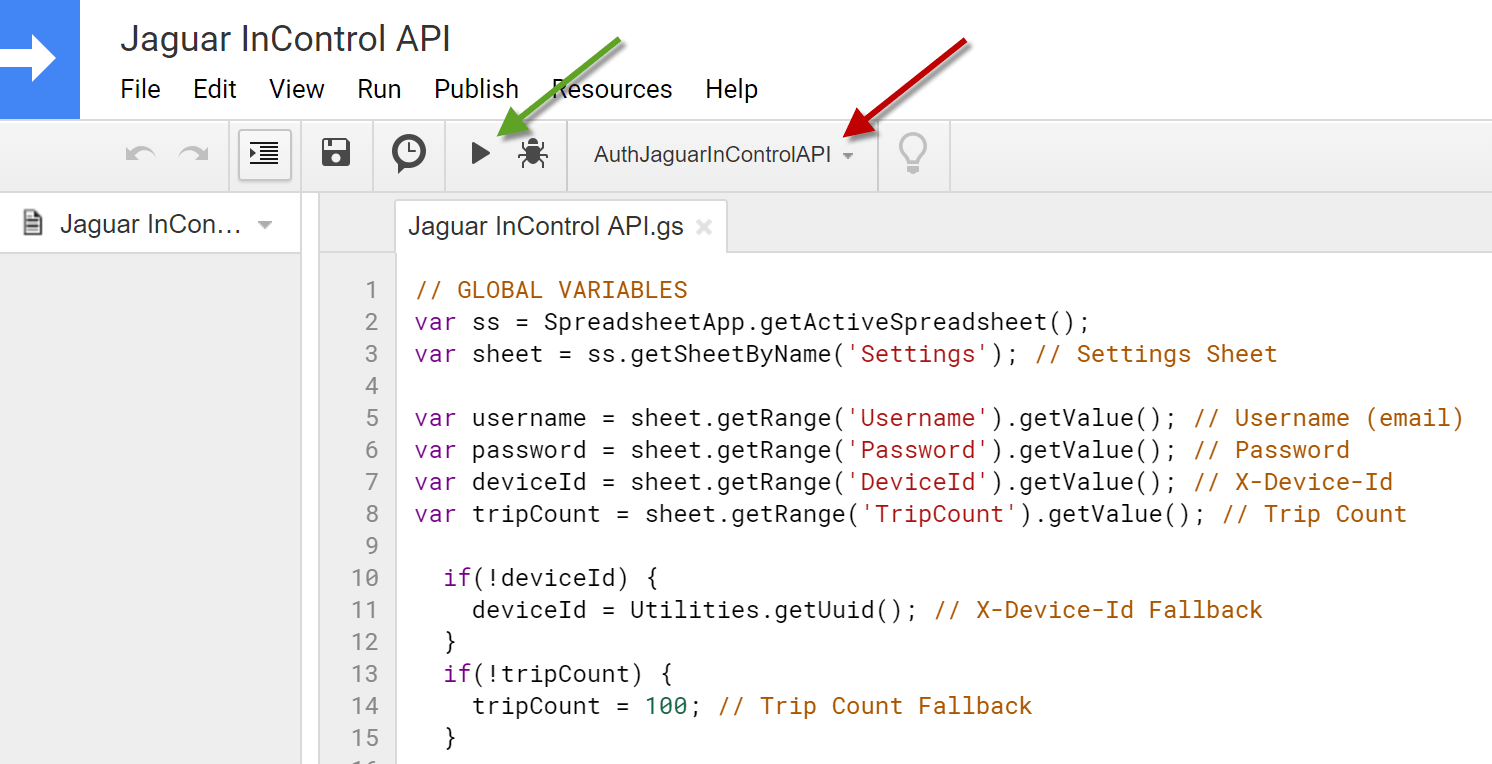The width and height of the screenshot is (1492, 764).
Task: Click the Trip Count Fallback comment
Action: pyautogui.click(x=875, y=706)
